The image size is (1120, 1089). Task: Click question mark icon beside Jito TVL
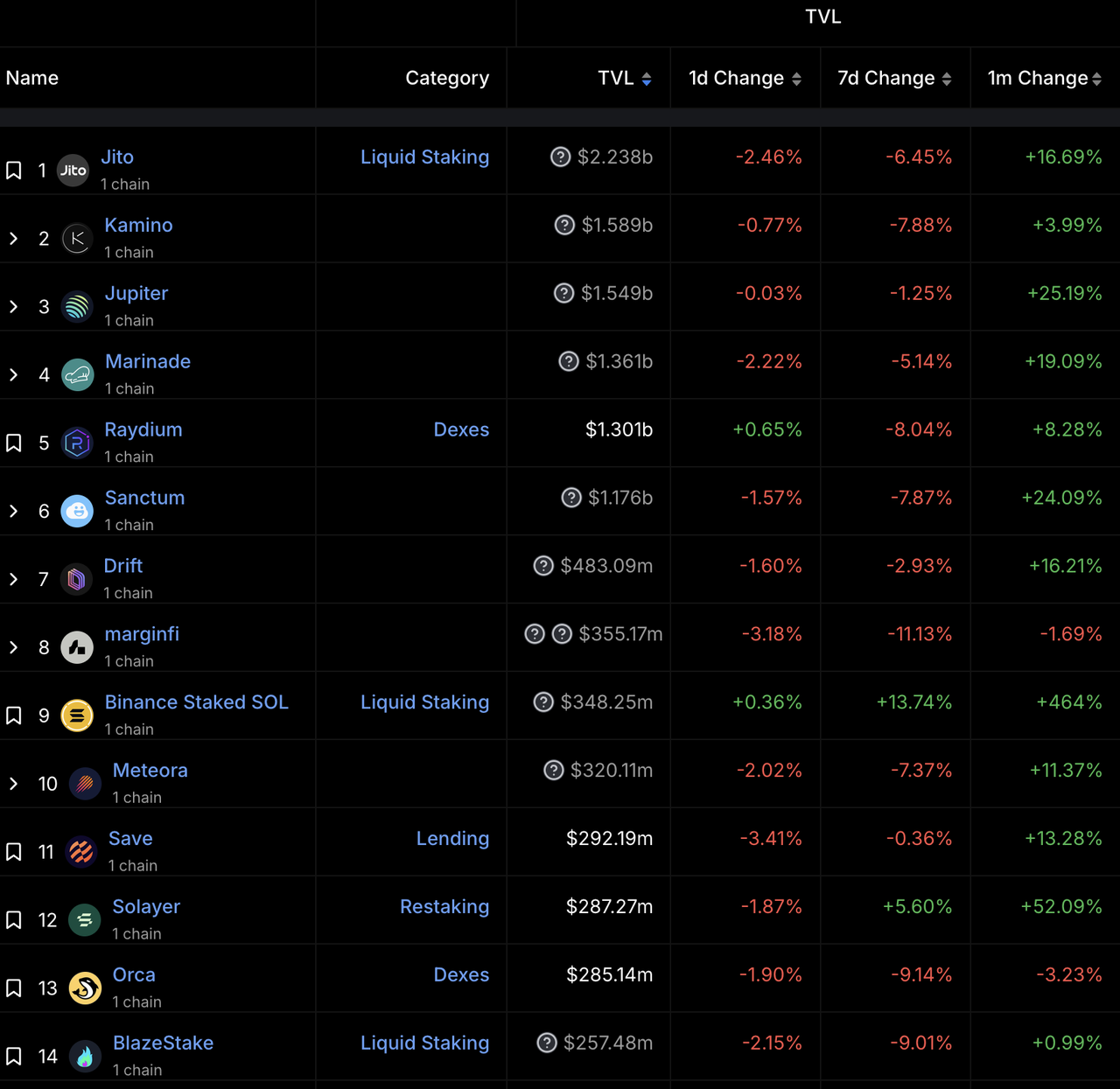click(560, 157)
